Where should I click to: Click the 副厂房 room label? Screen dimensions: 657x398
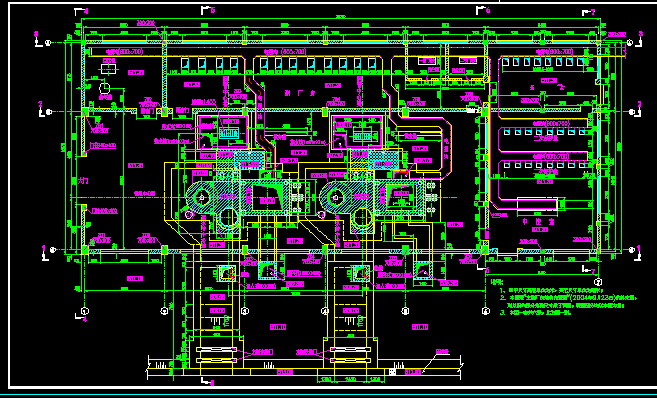coord(300,93)
